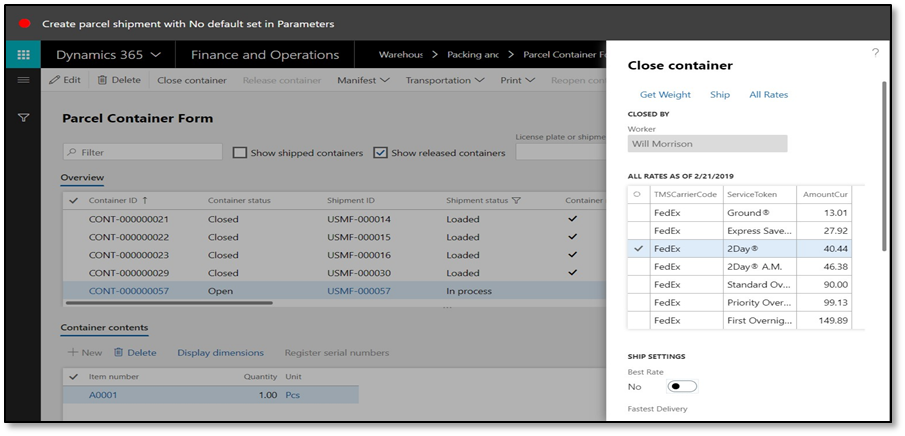Screen dimensions: 905x436
Task: Click the hamburger navigation menu icon
Action: tap(23, 80)
